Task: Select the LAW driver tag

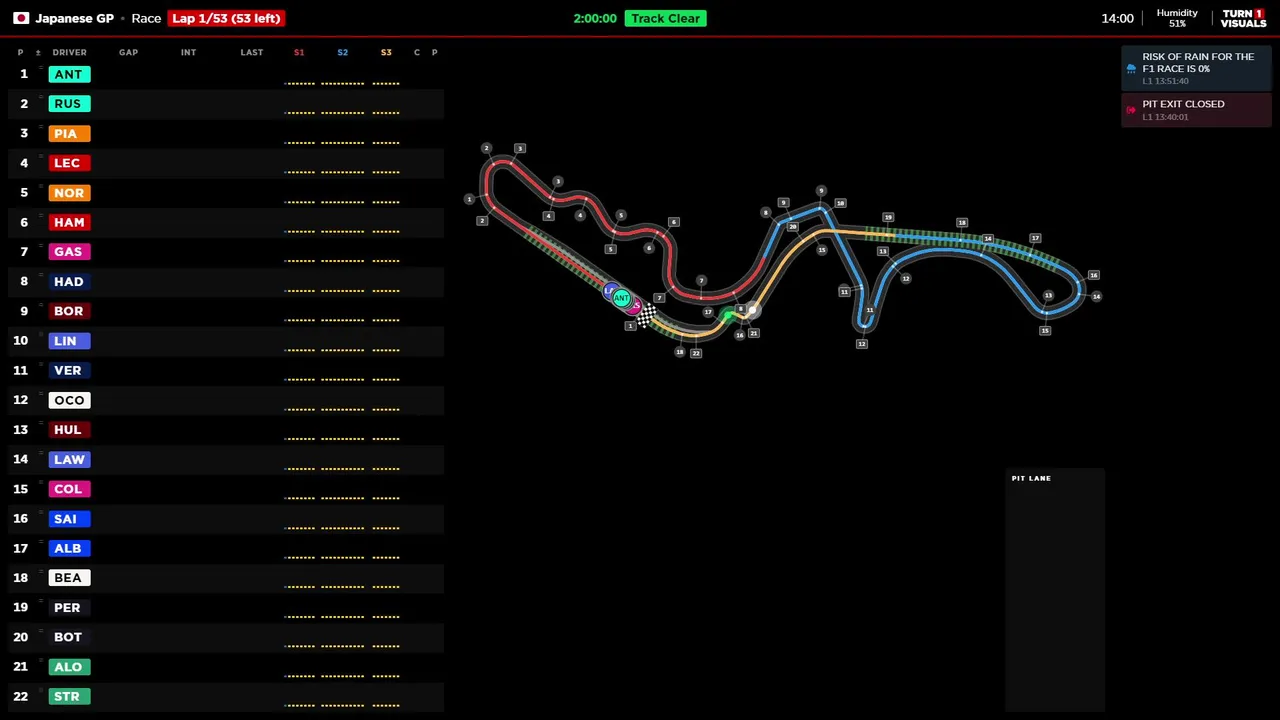Action: (x=69, y=459)
